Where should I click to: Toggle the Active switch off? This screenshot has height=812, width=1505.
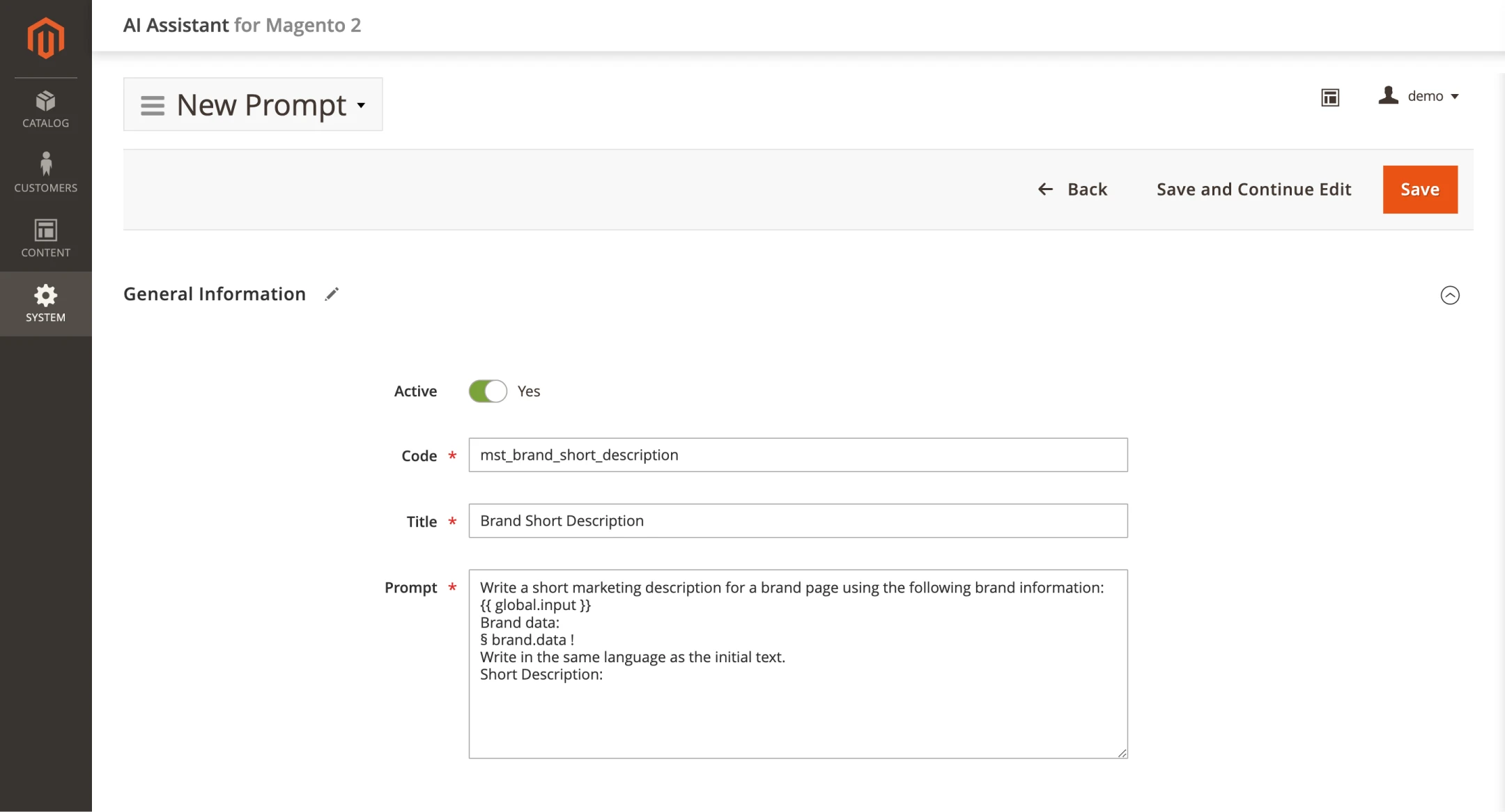[487, 391]
